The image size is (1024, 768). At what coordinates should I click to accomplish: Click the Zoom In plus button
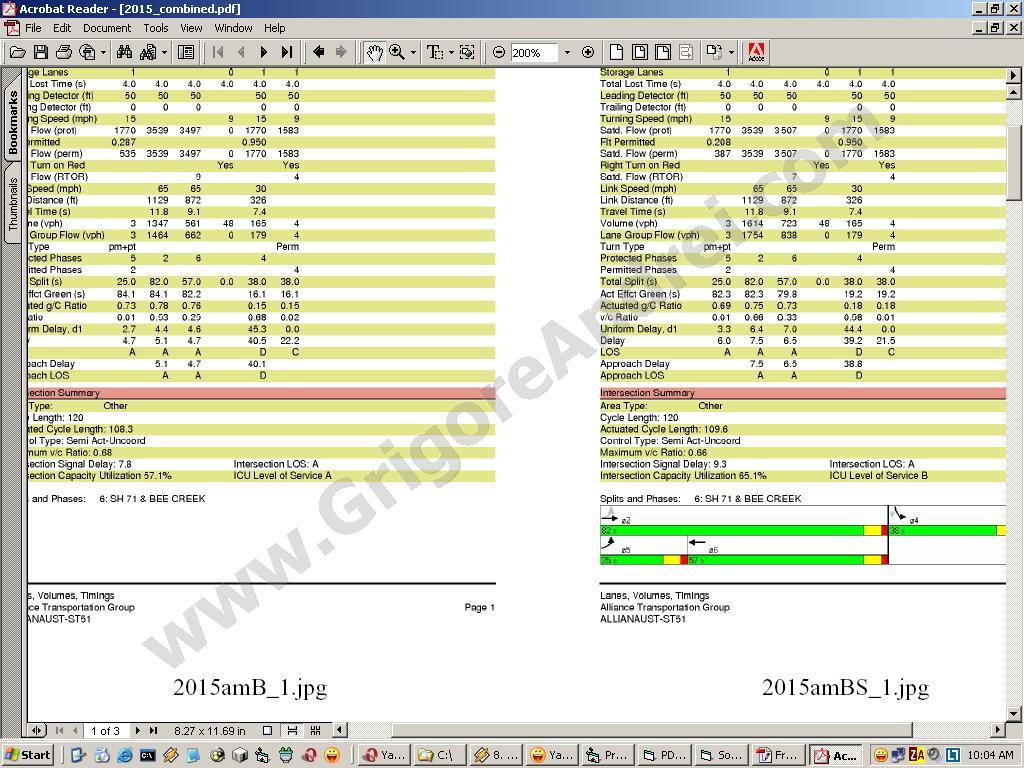[588, 52]
